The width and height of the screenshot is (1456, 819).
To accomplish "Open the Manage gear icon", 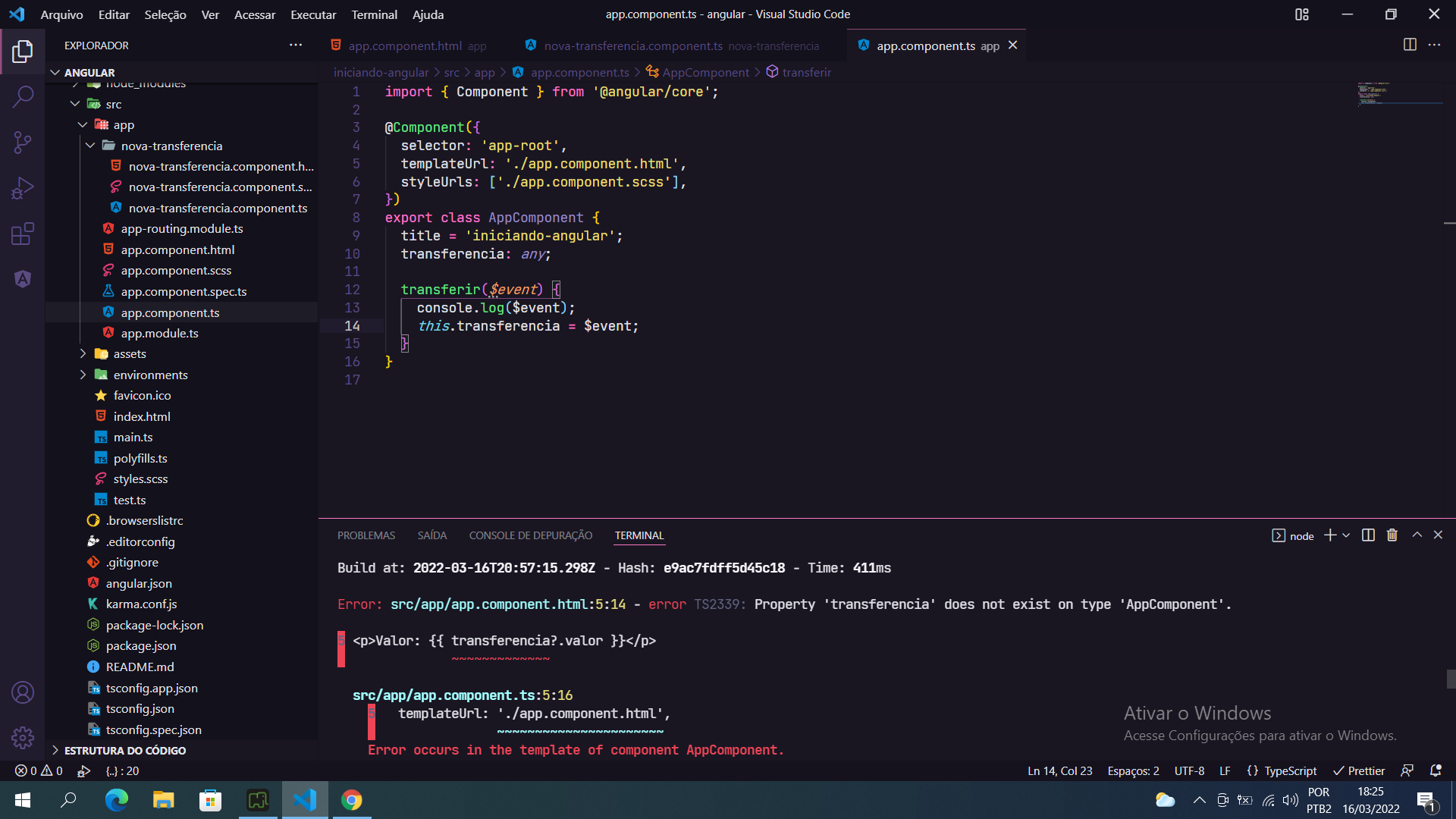I will [23, 737].
